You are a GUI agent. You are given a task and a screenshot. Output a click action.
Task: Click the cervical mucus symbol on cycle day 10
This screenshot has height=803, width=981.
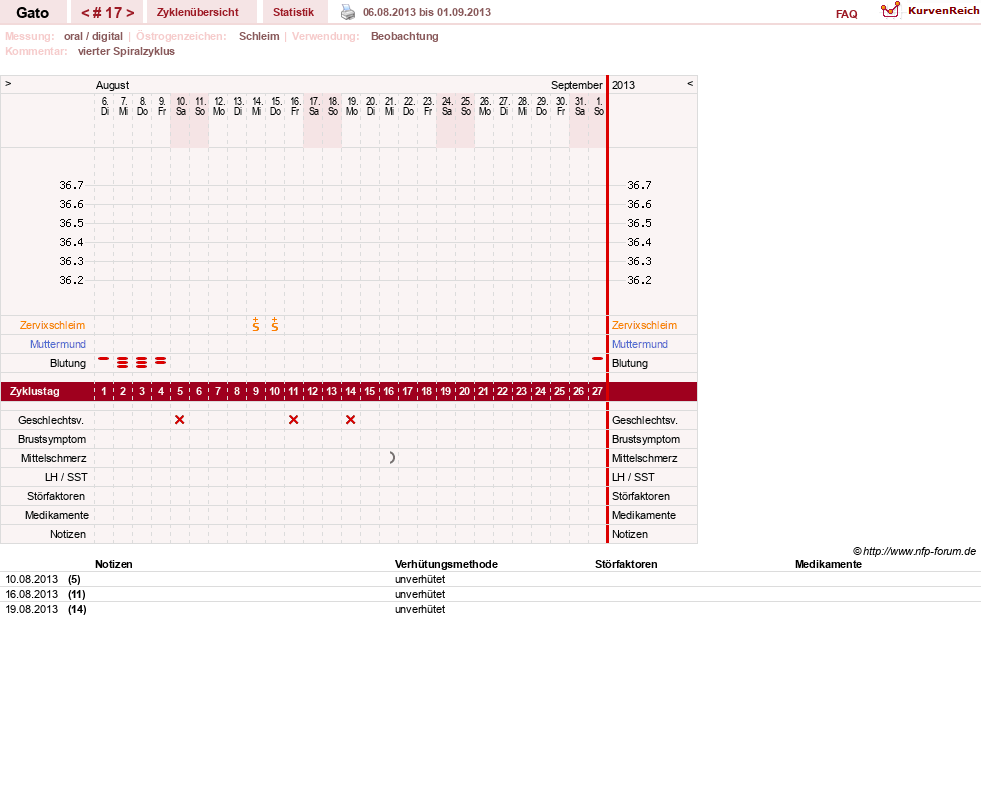pos(275,324)
